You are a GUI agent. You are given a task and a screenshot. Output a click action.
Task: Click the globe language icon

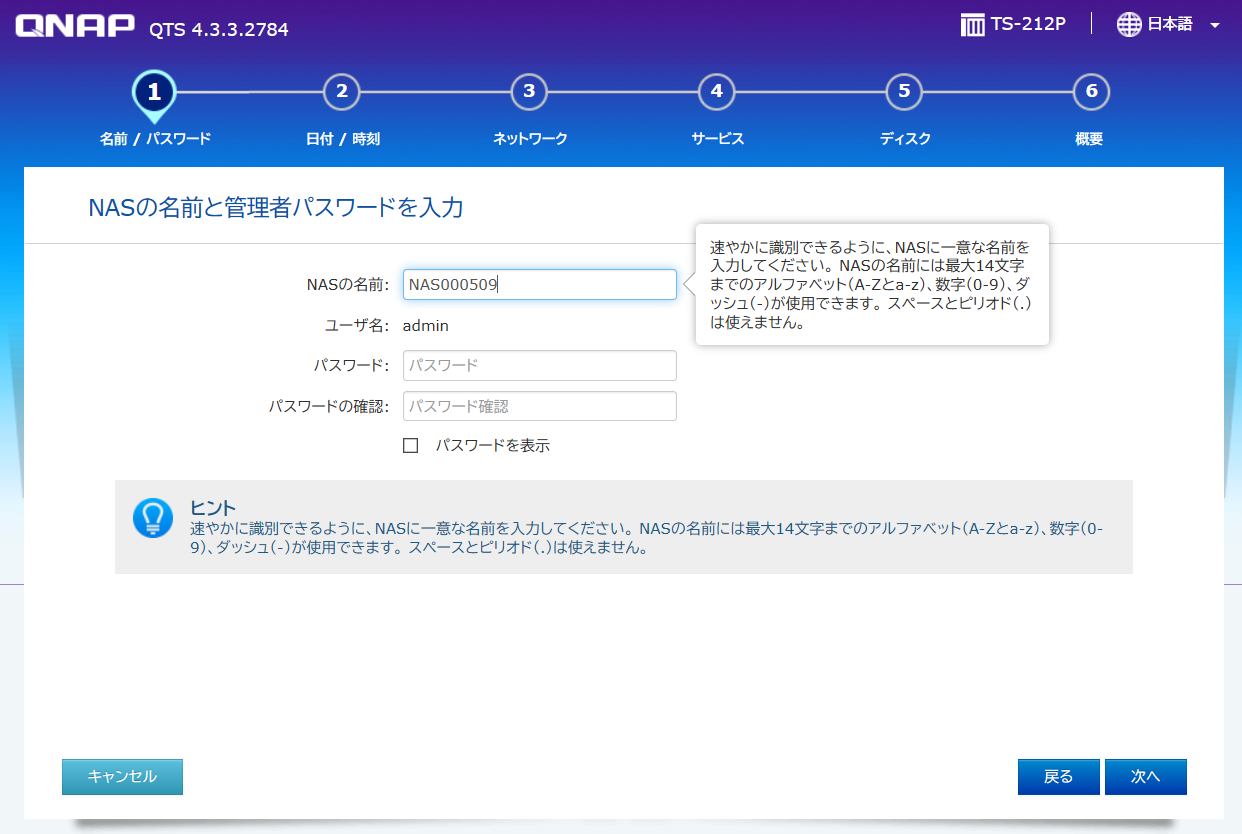1128,25
